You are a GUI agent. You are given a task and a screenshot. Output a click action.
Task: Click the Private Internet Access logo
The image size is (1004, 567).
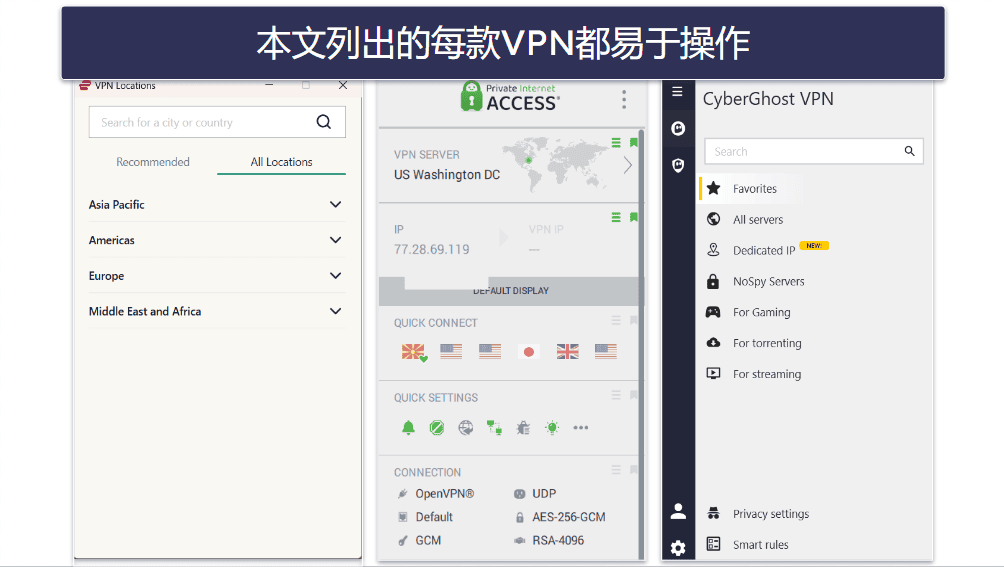[x=510, y=97]
